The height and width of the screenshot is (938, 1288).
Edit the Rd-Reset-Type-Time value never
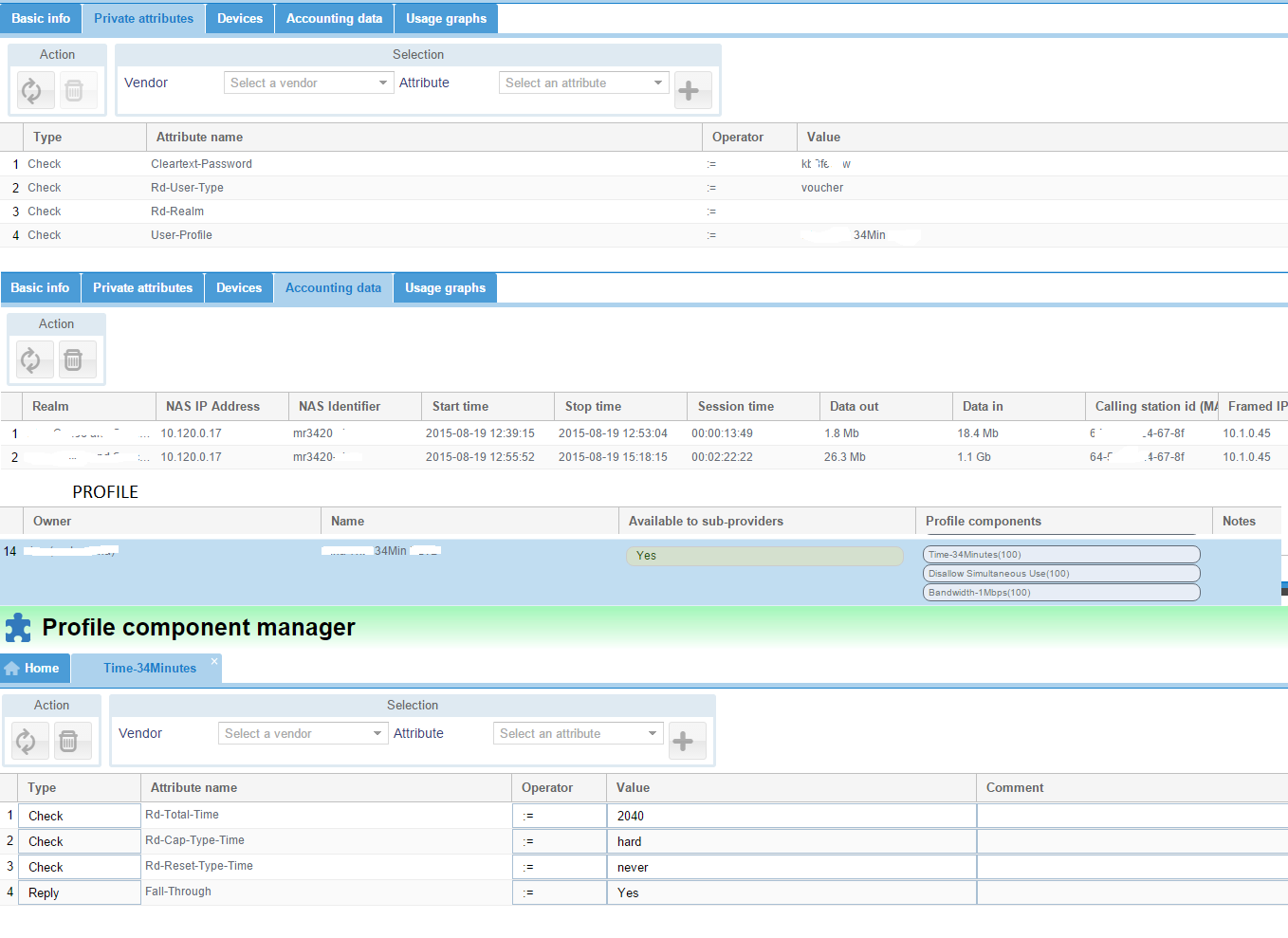tap(792, 867)
